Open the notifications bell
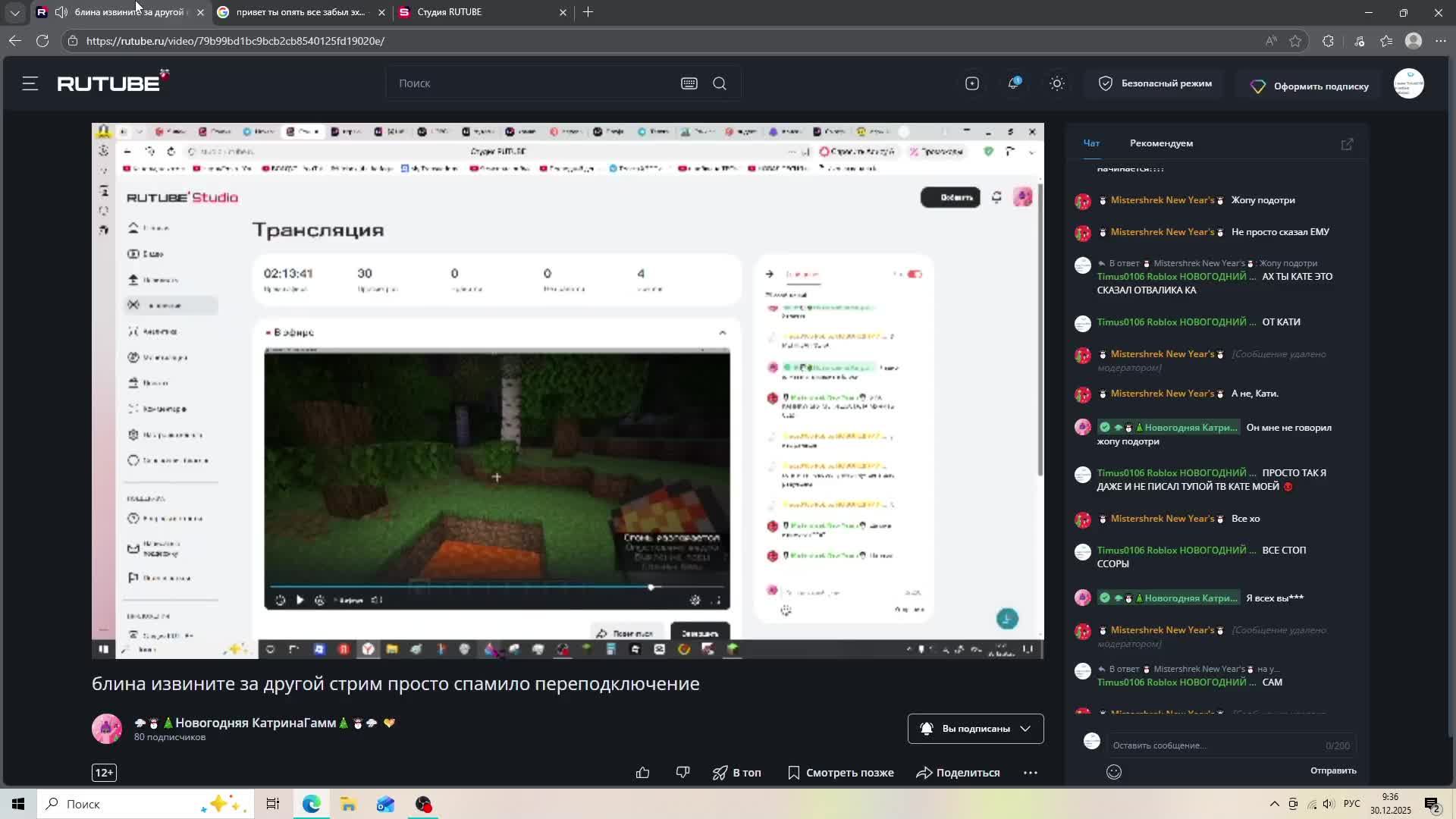 point(1013,83)
